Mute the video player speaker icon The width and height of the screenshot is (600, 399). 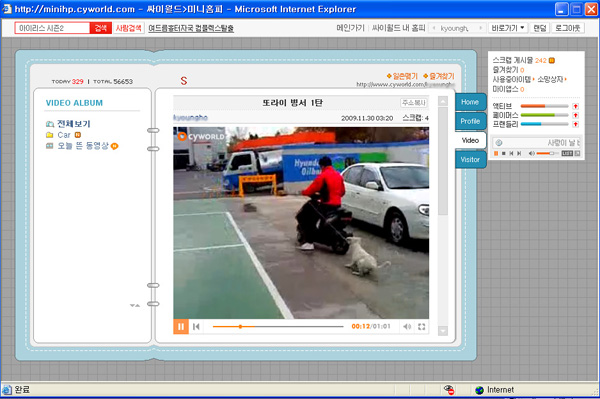(x=407, y=327)
